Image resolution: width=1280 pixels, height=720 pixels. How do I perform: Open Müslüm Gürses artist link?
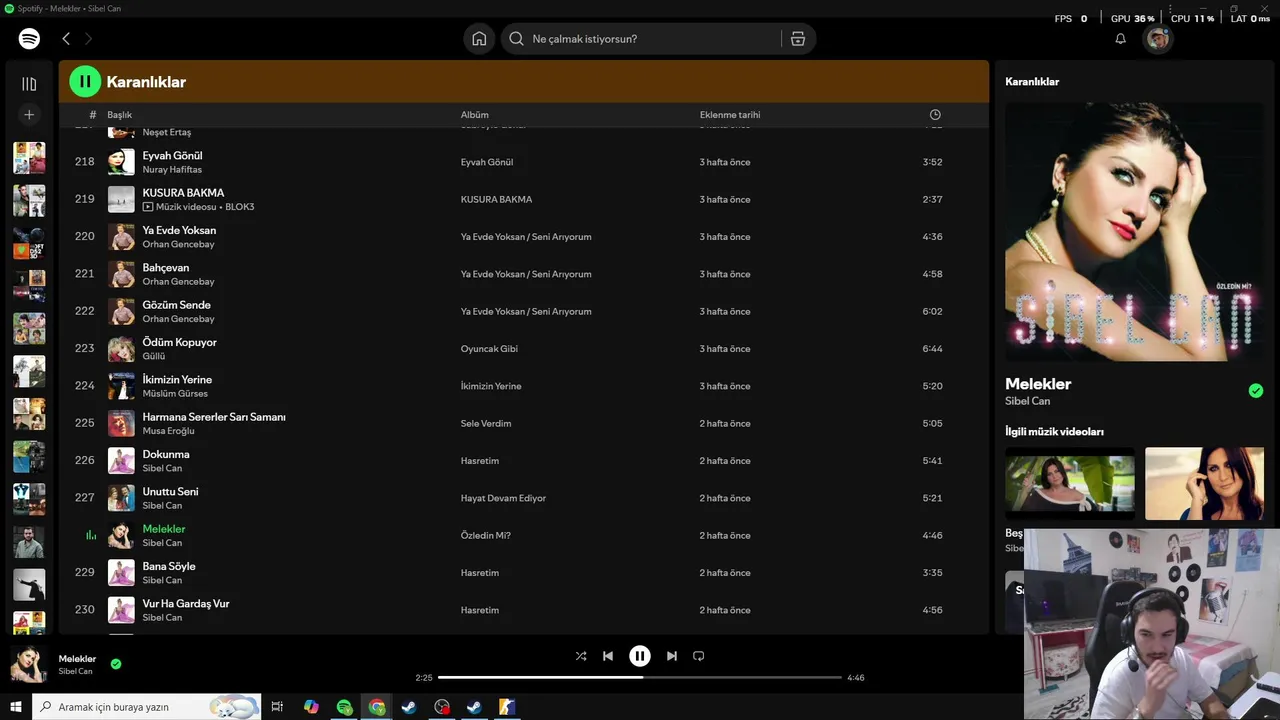(x=175, y=394)
